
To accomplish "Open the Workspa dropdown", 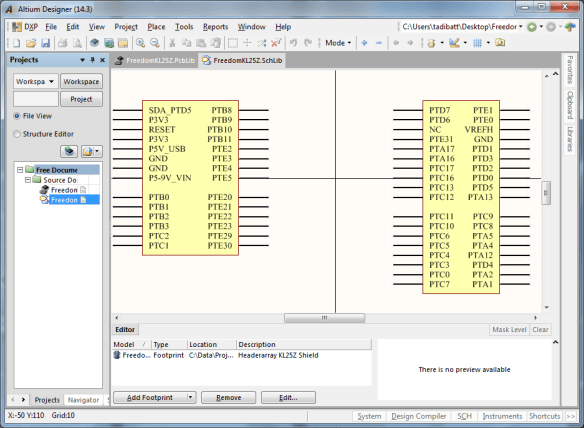I will (x=36, y=81).
